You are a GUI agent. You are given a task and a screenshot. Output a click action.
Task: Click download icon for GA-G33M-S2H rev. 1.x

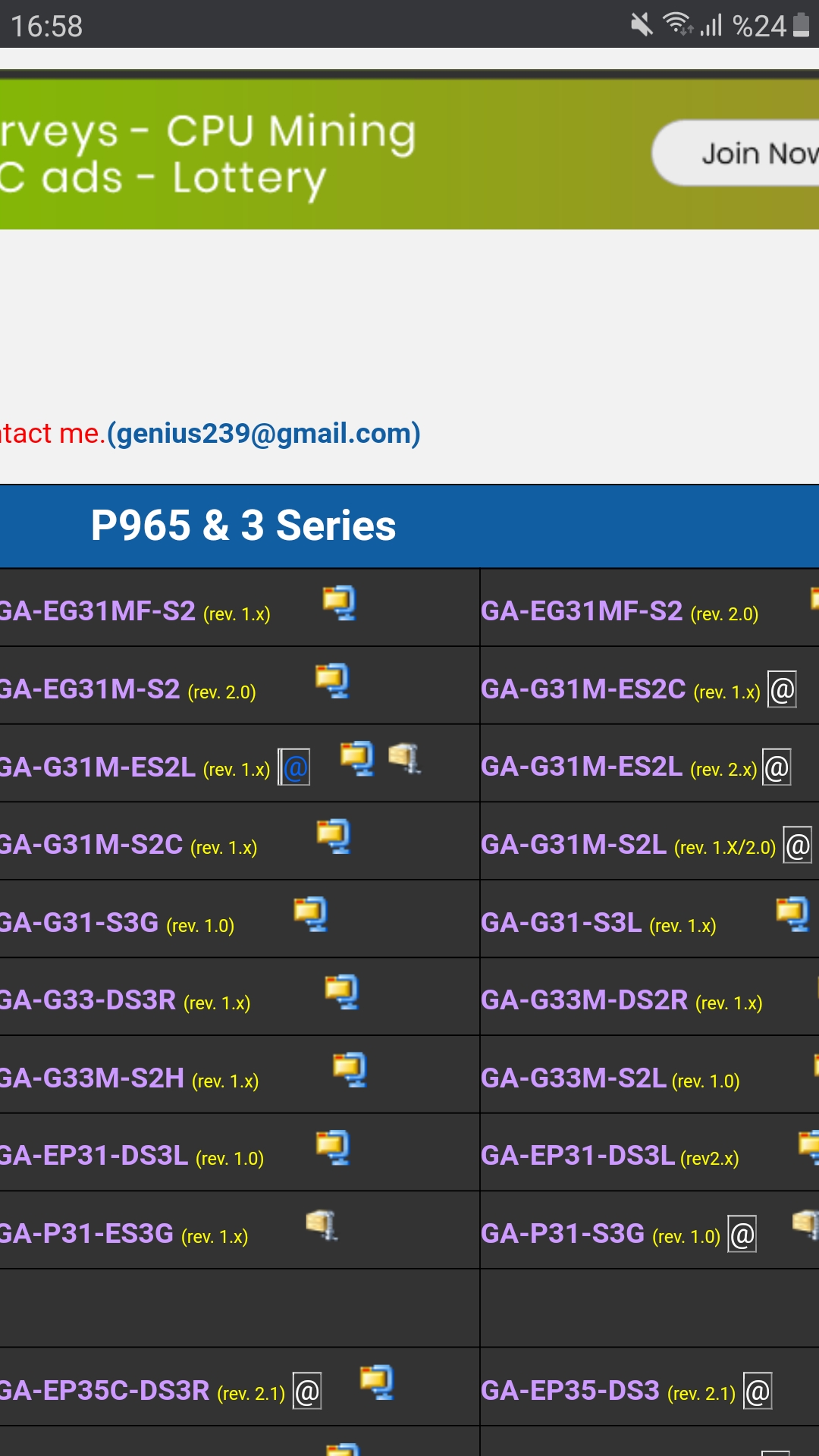(x=350, y=1069)
